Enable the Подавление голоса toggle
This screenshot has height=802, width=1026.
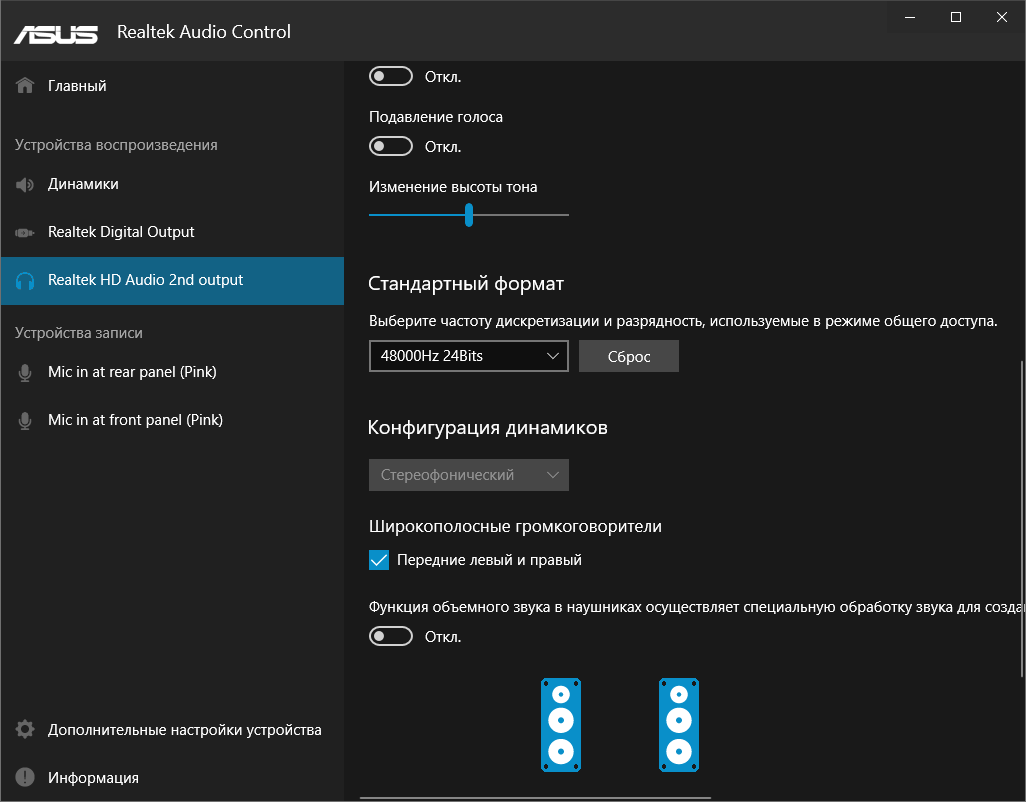coord(391,147)
